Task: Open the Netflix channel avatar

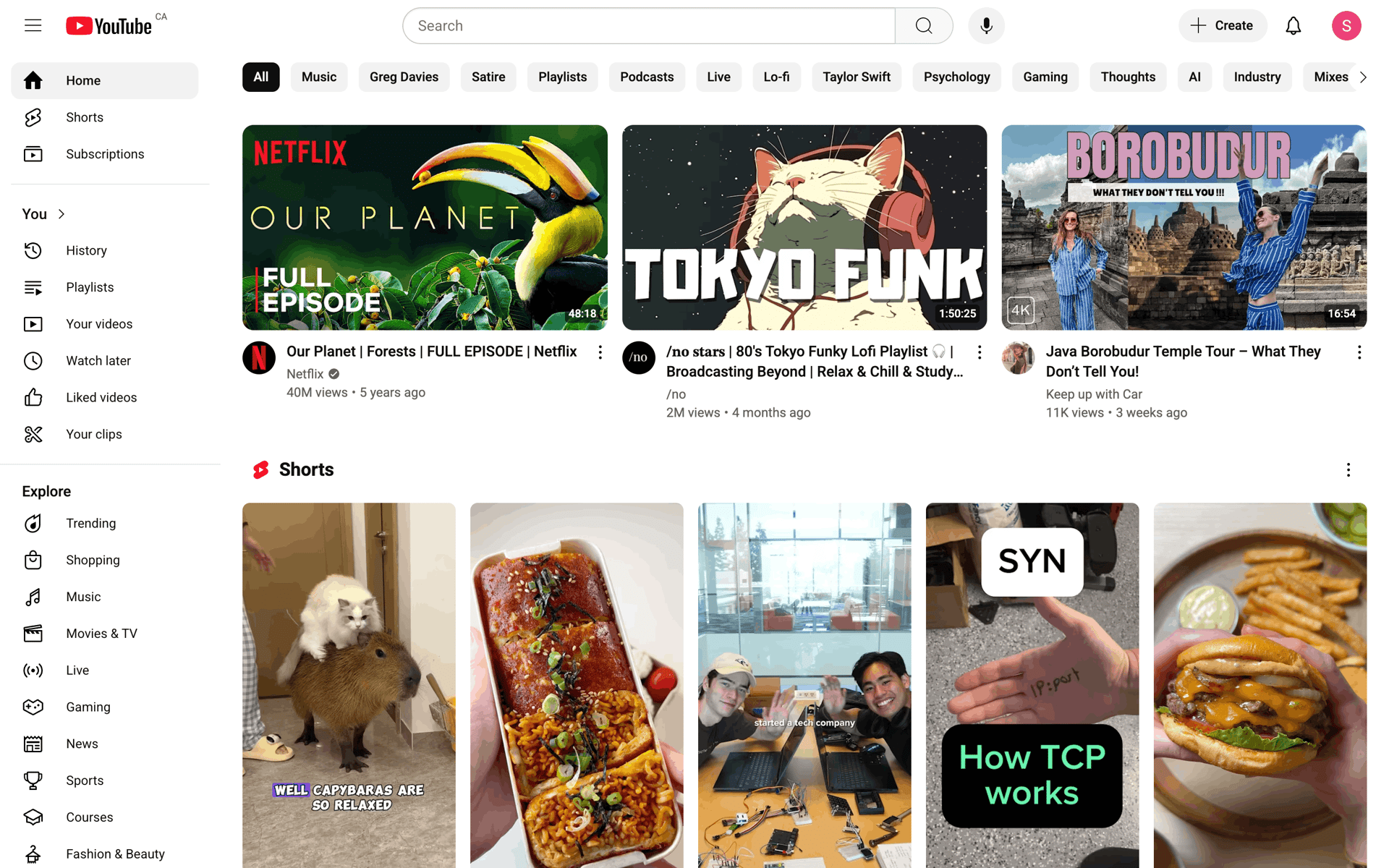Action: point(259,358)
